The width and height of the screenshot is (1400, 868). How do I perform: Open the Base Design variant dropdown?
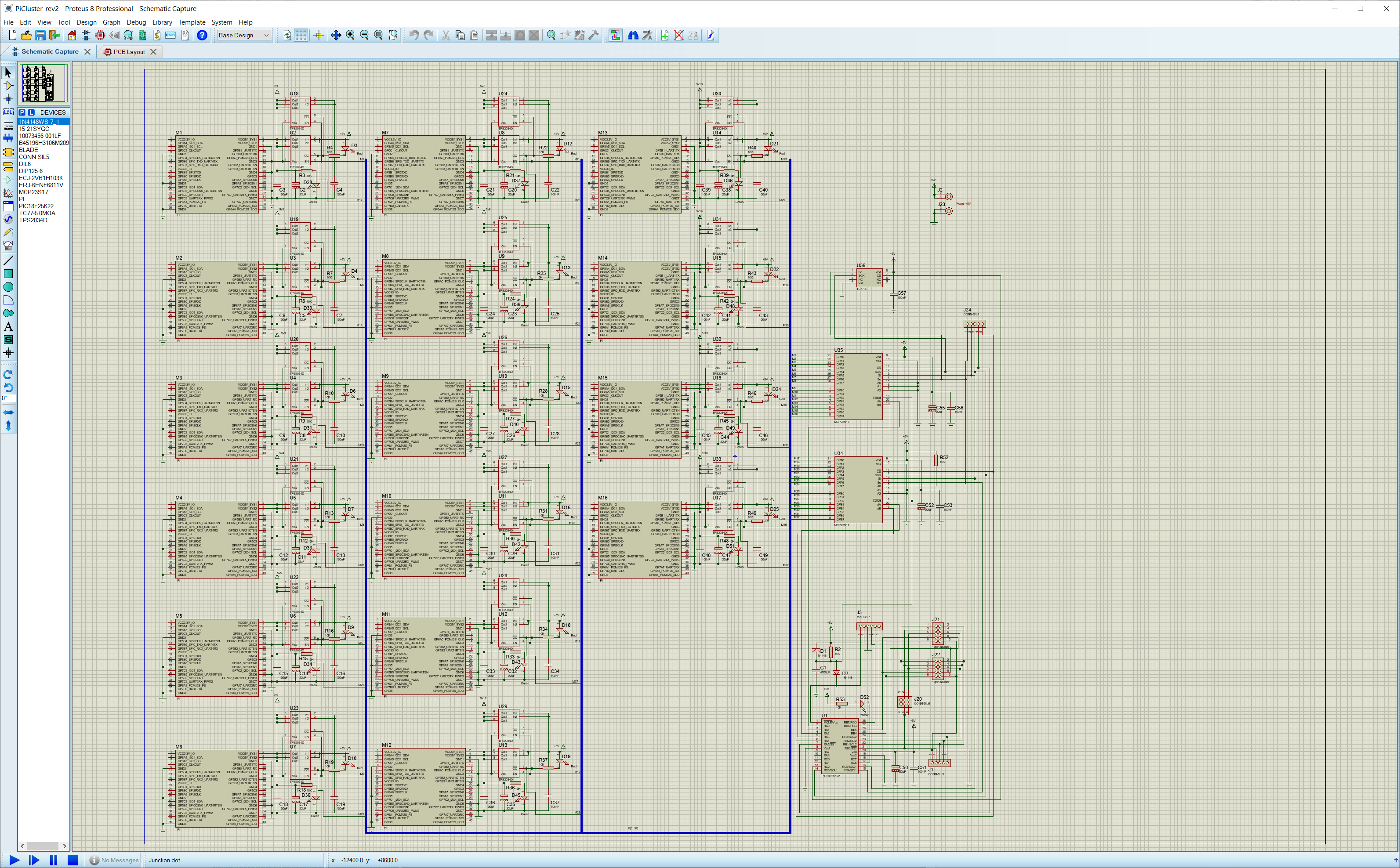tap(243, 35)
